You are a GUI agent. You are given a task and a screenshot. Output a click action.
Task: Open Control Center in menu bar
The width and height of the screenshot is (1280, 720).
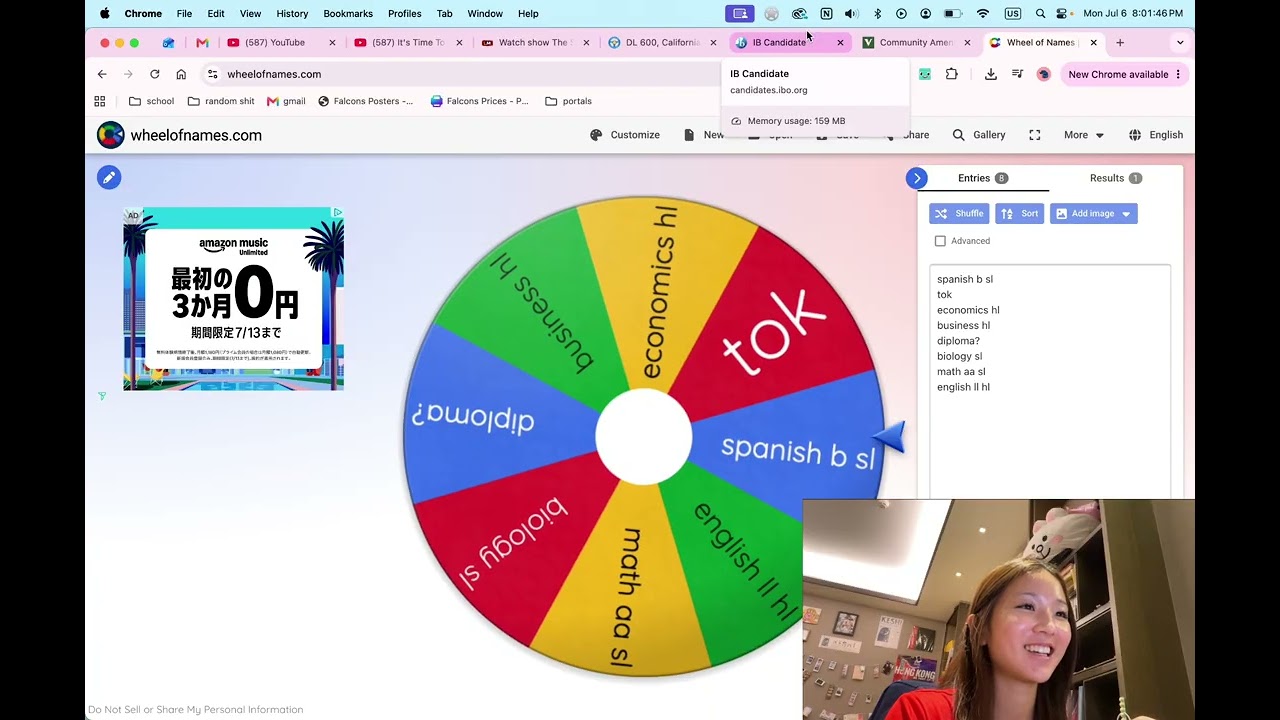pos(1063,14)
